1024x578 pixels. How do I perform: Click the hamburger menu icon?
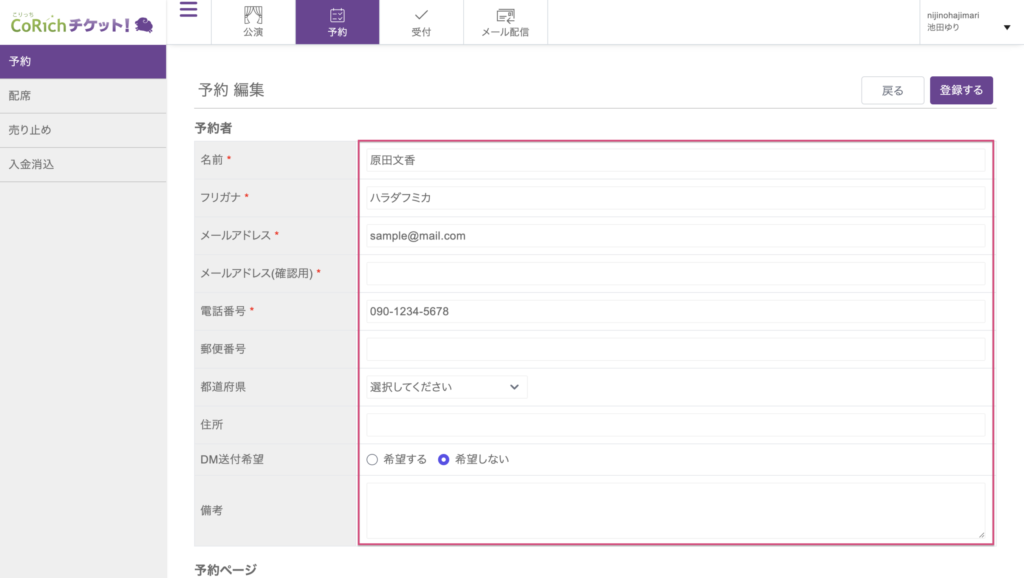pos(188,11)
